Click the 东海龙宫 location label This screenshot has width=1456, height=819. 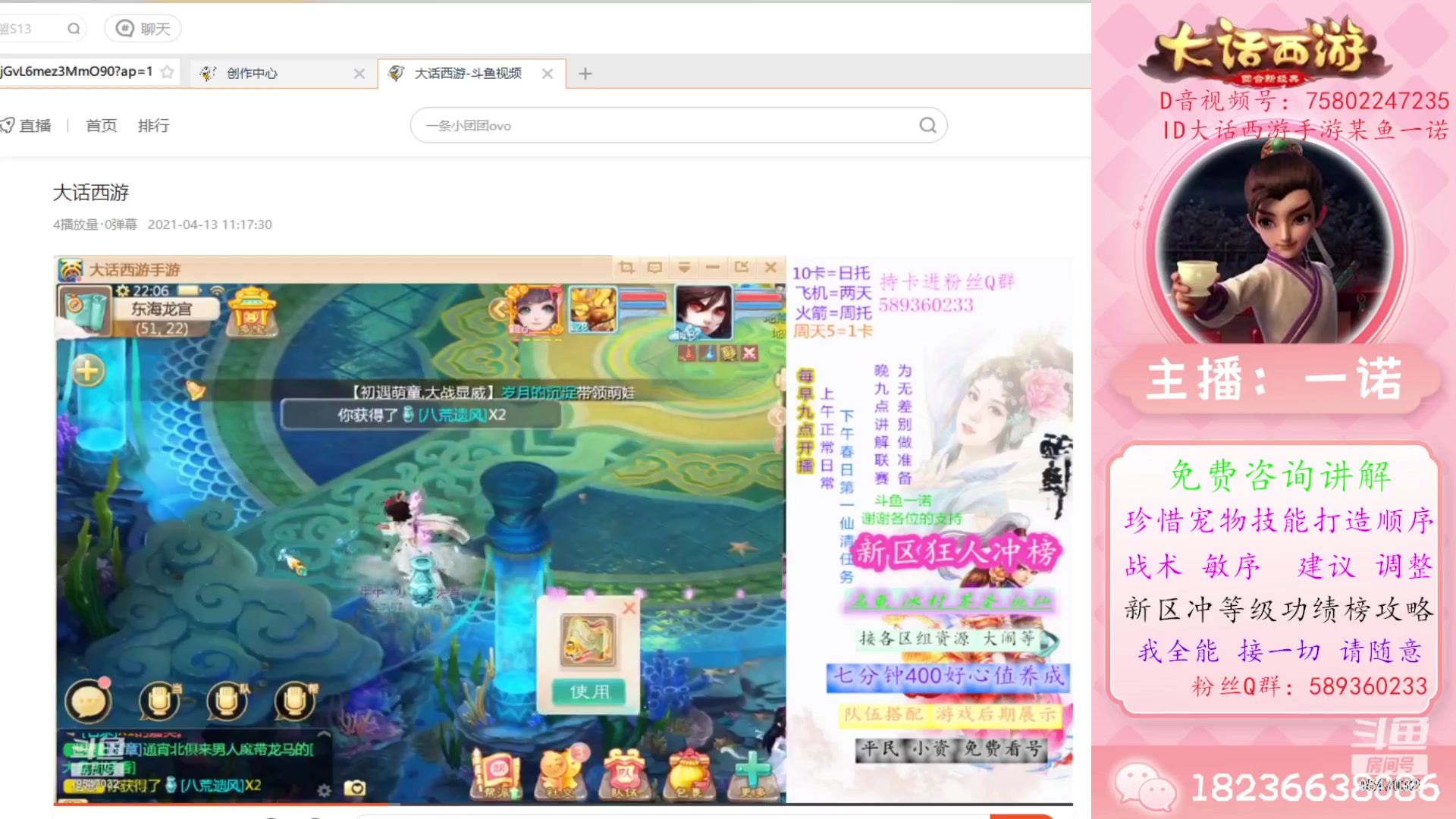click(x=162, y=309)
